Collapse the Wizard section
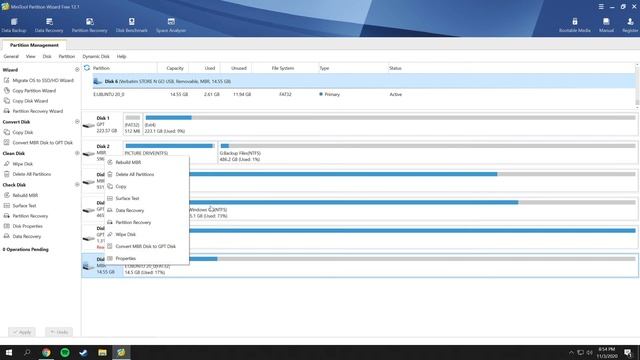The width and height of the screenshot is (640, 360). pos(77,70)
